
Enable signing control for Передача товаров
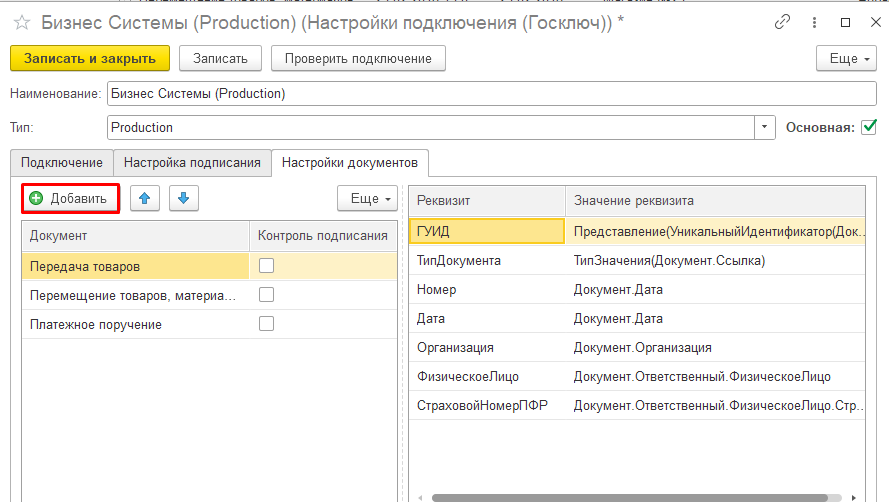(x=266, y=265)
